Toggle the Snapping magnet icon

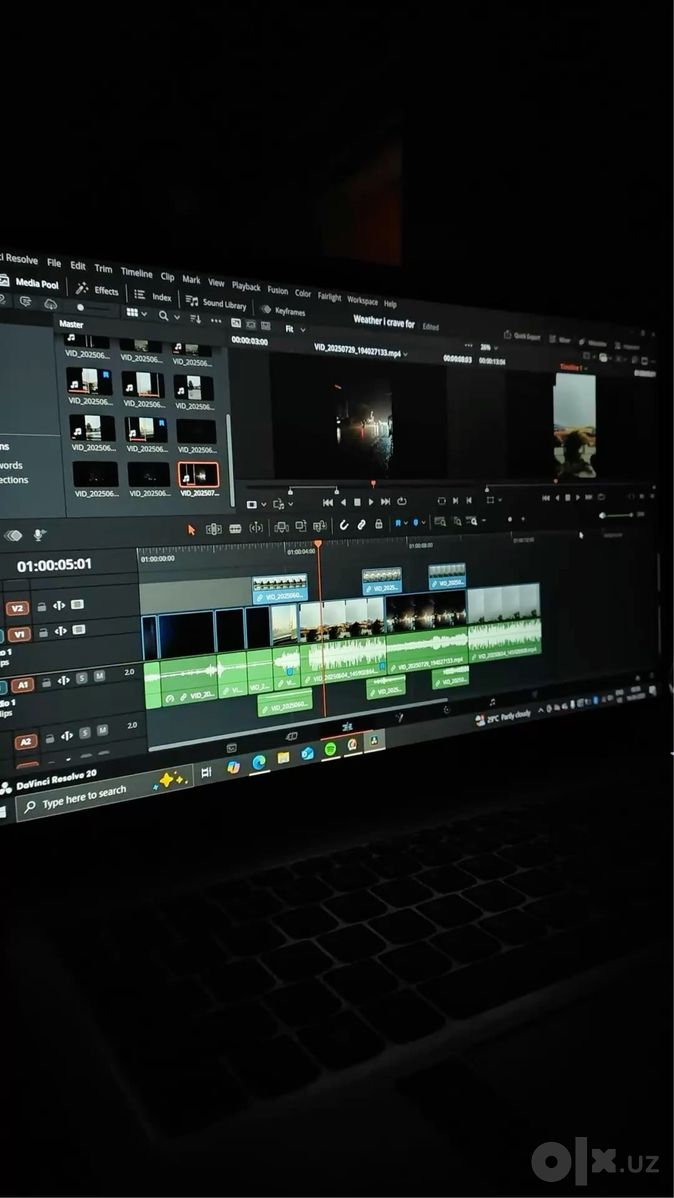coord(344,525)
